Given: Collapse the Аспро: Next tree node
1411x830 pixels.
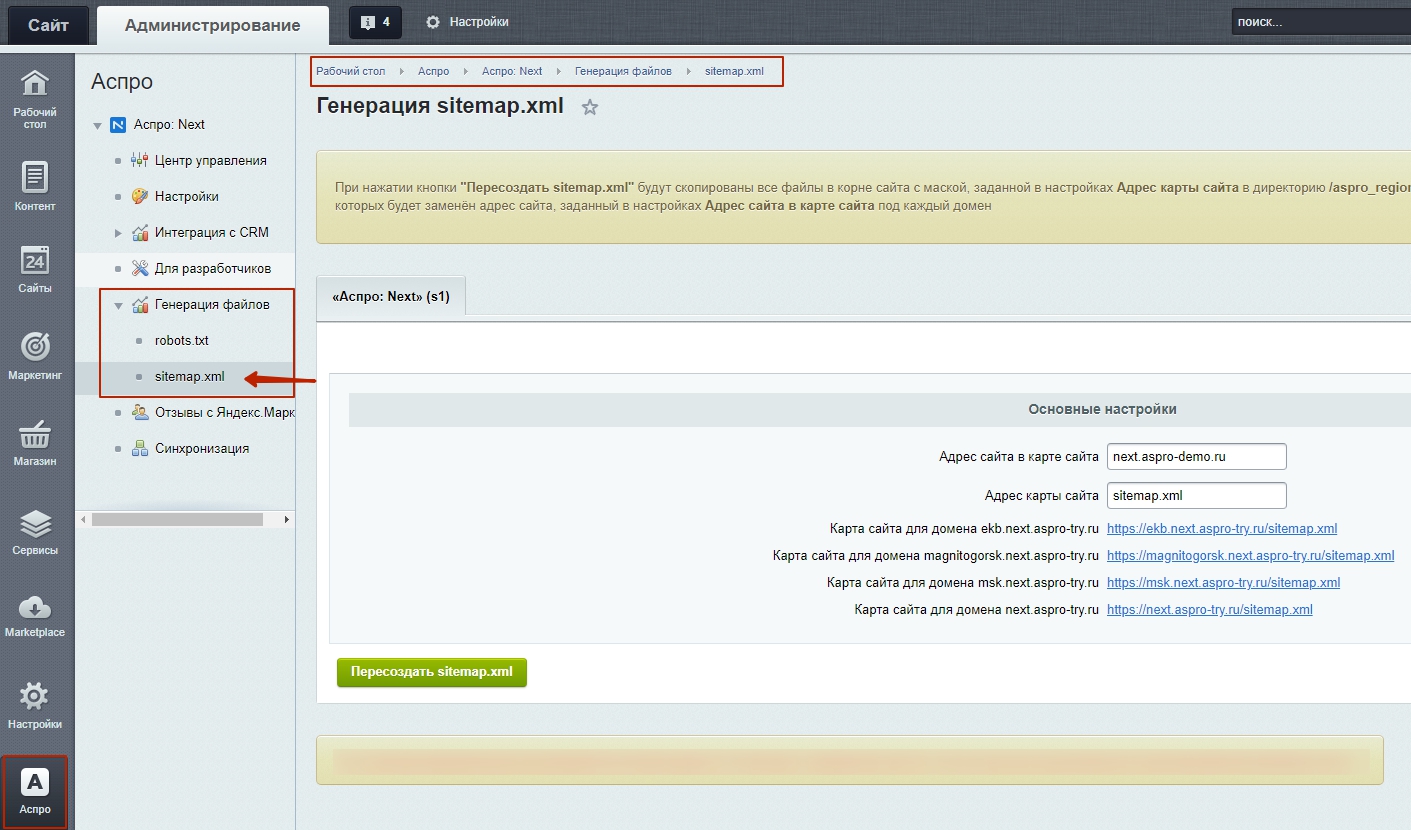Looking at the screenshot, I should [97, 126].
